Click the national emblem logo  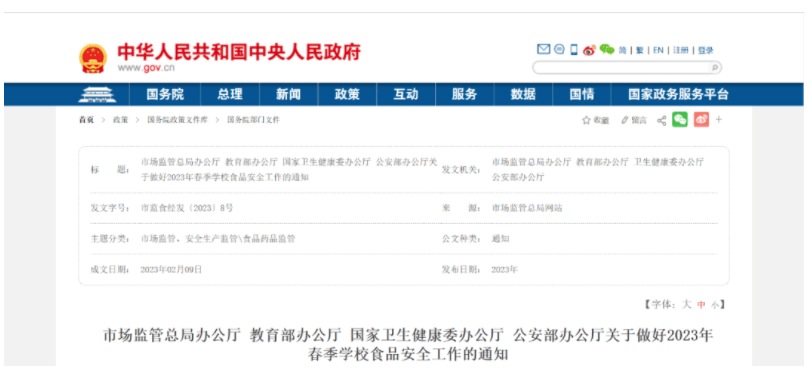click(93, 58)
